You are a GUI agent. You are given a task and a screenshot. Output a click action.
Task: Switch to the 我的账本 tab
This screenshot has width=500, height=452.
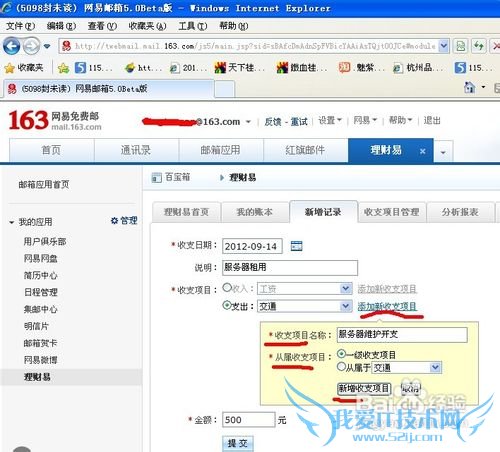pyautogui.click(x=255, y=212)
